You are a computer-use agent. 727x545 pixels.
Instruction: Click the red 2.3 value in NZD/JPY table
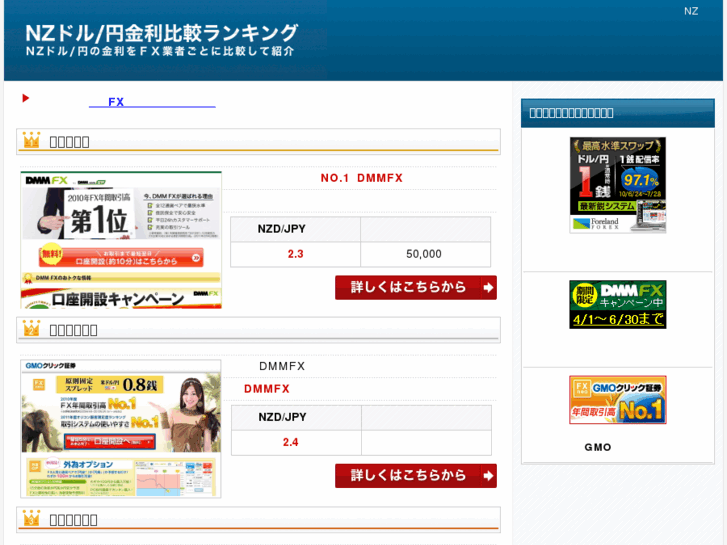(x=295, y=254)
